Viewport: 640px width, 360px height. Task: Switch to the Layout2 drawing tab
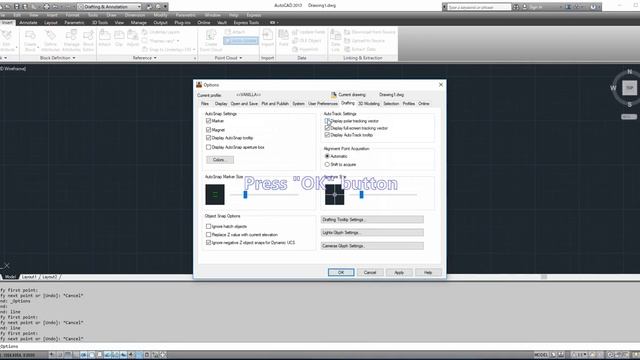pyautogui.click(x=50, y=277)
